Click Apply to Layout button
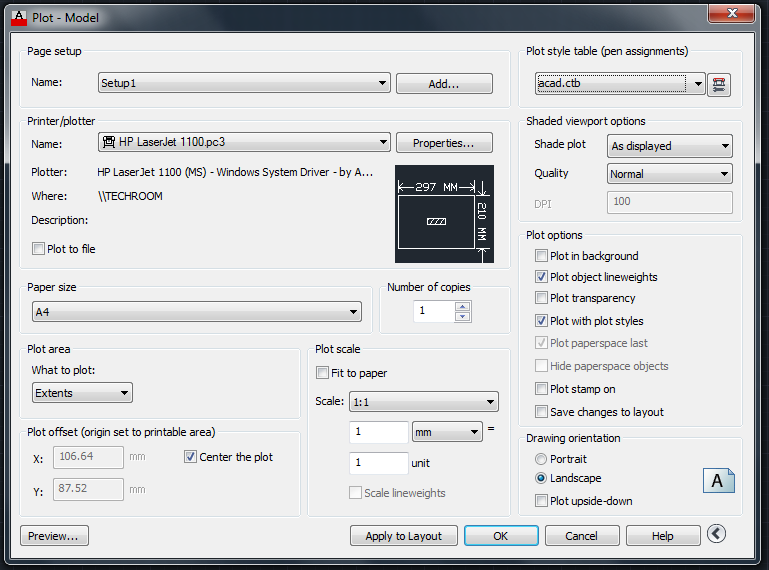Image resolution: width=769 pixels, height=570 pixels. [x=404, y=536]
